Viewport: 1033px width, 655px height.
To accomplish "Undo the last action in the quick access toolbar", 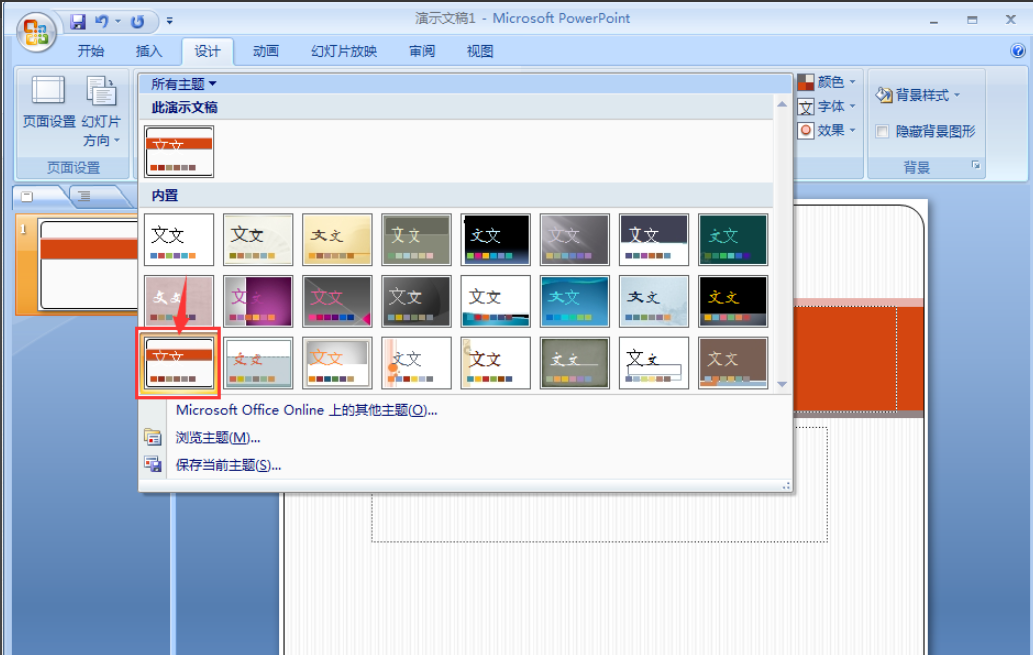I will pos(101,21).
